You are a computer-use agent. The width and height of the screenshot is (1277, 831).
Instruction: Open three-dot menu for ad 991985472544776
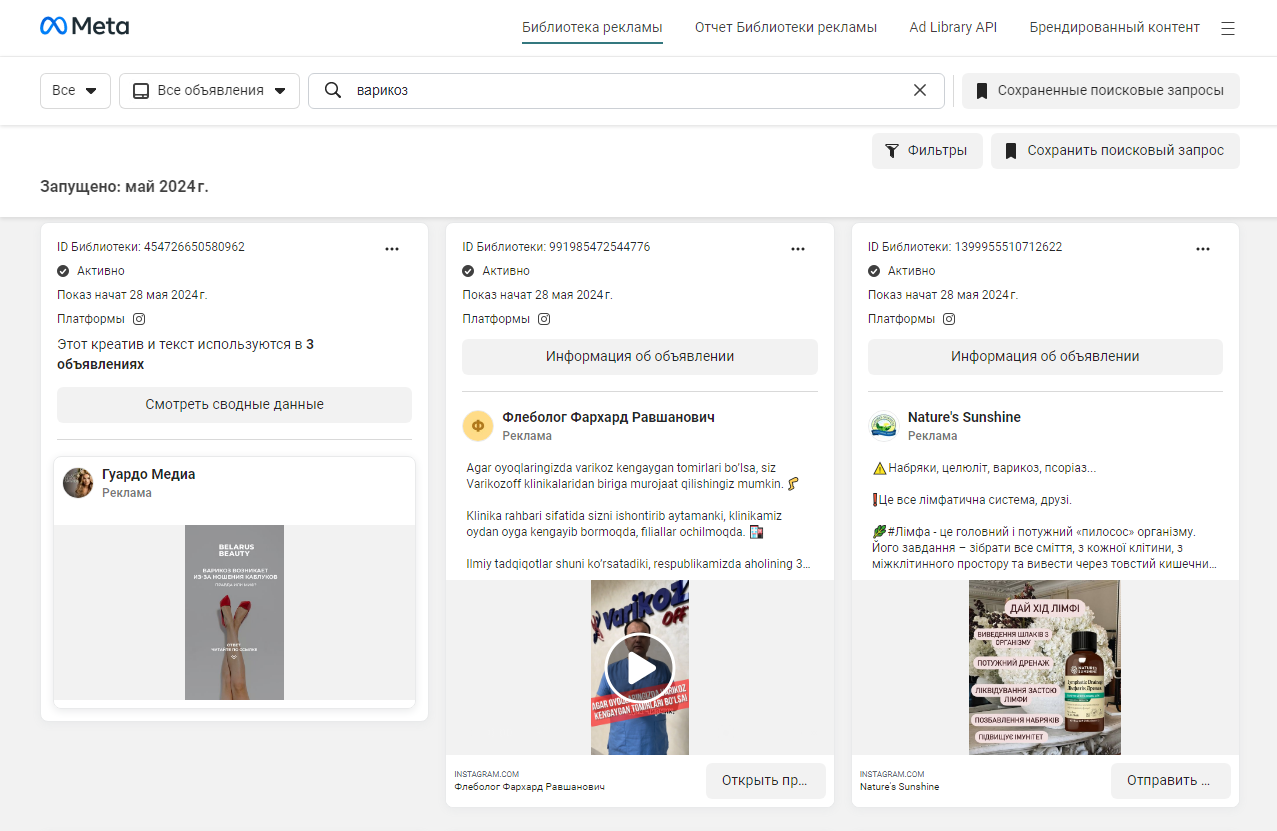[x=798, y=248]
